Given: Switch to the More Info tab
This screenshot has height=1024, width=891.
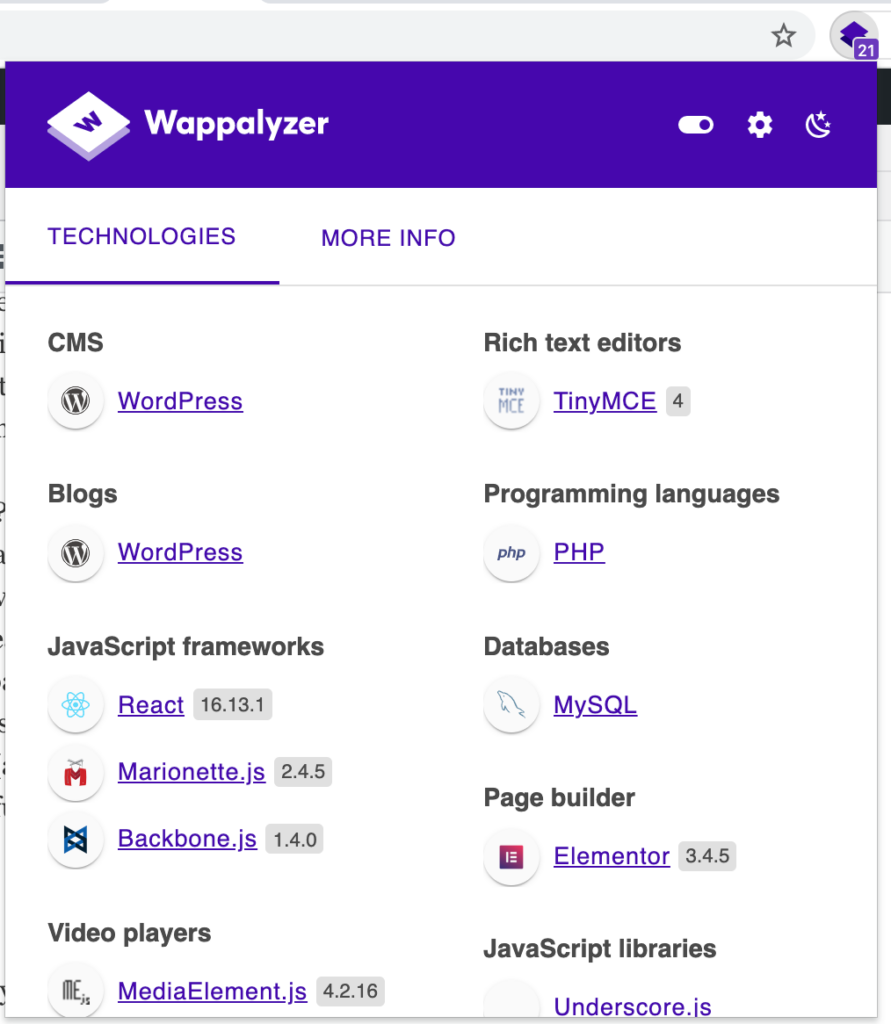Looking at the screenshot, I should (388, 238).
